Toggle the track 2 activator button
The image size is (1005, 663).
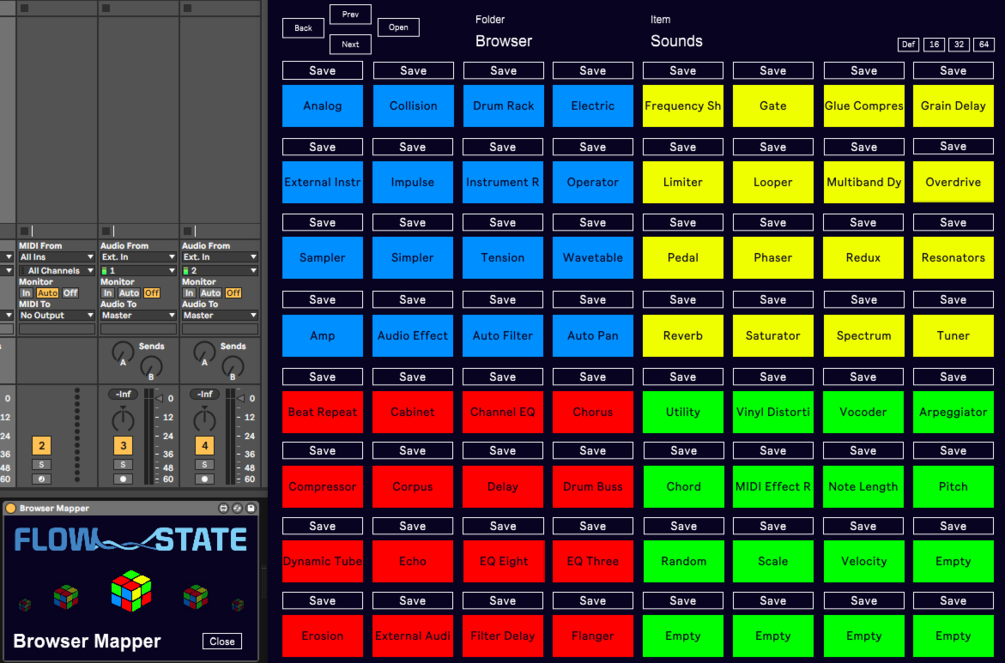click(x=41, y=446)
